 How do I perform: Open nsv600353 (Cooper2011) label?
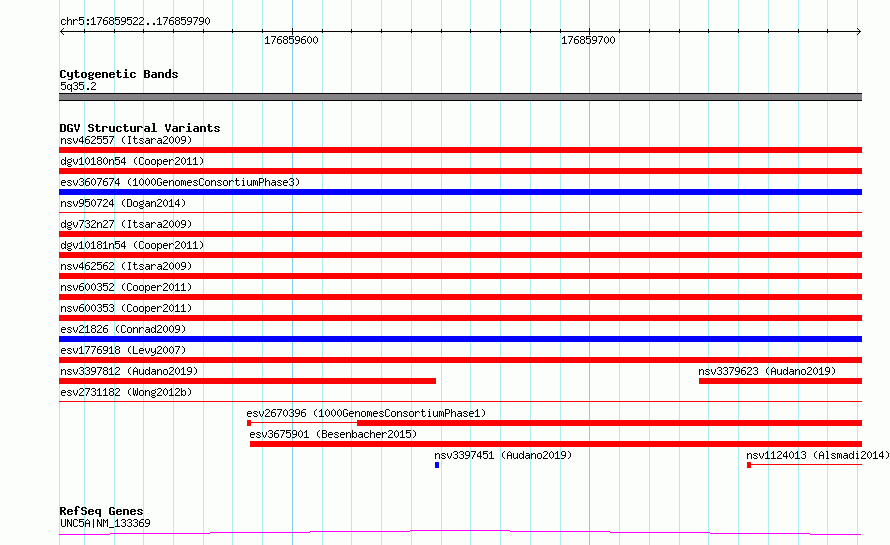126,308
